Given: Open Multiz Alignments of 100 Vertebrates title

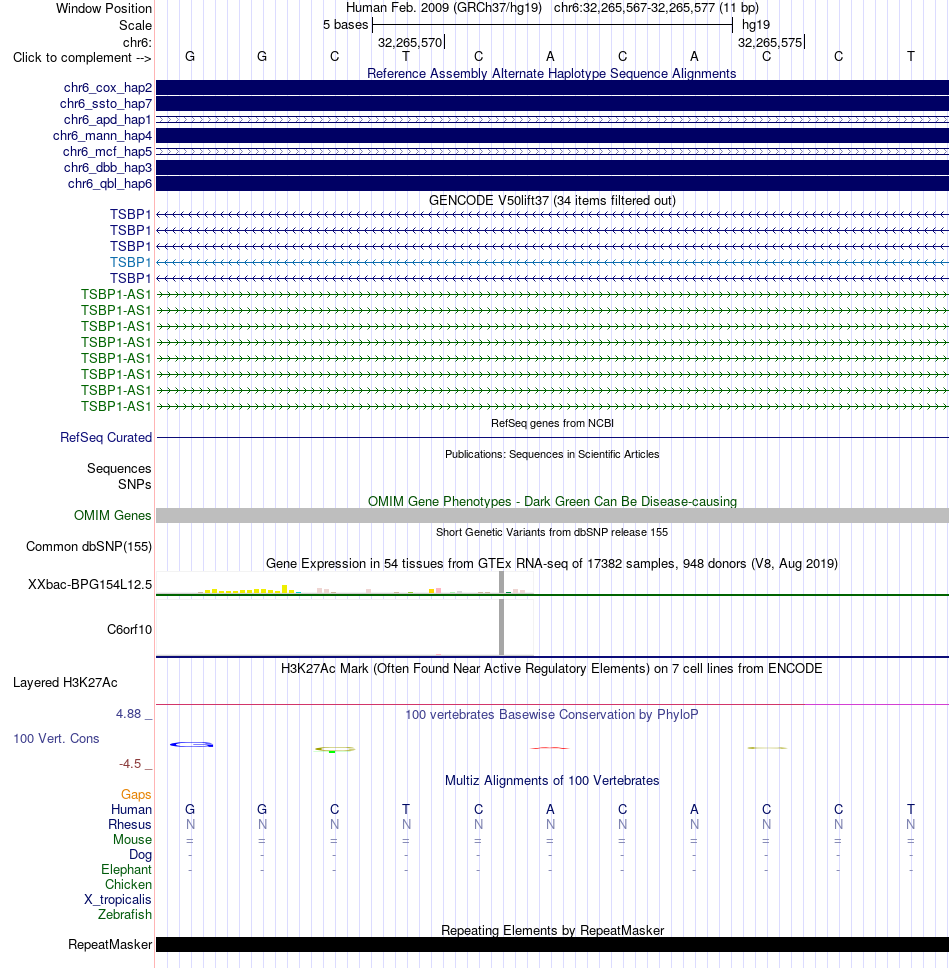Looking at the screenshot, I should [x=552, y=780].
